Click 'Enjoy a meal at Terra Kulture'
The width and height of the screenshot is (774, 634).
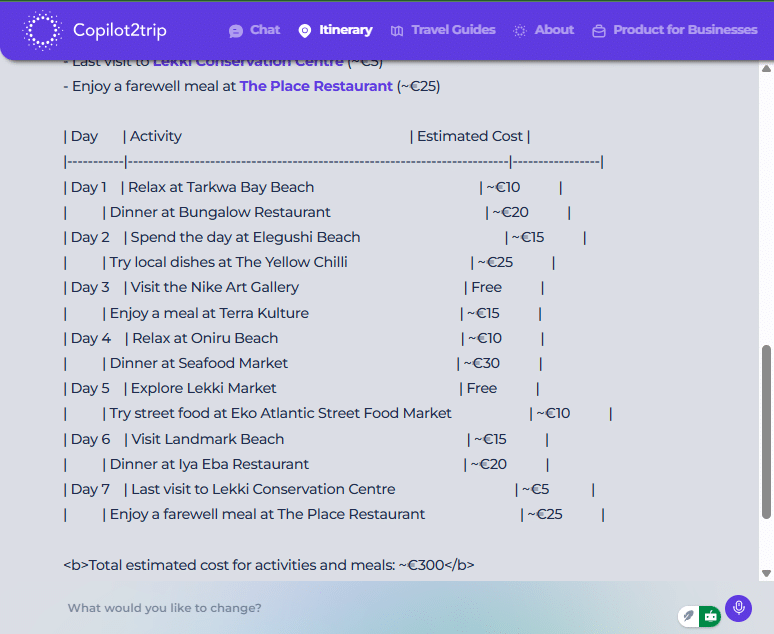[209, 313]
